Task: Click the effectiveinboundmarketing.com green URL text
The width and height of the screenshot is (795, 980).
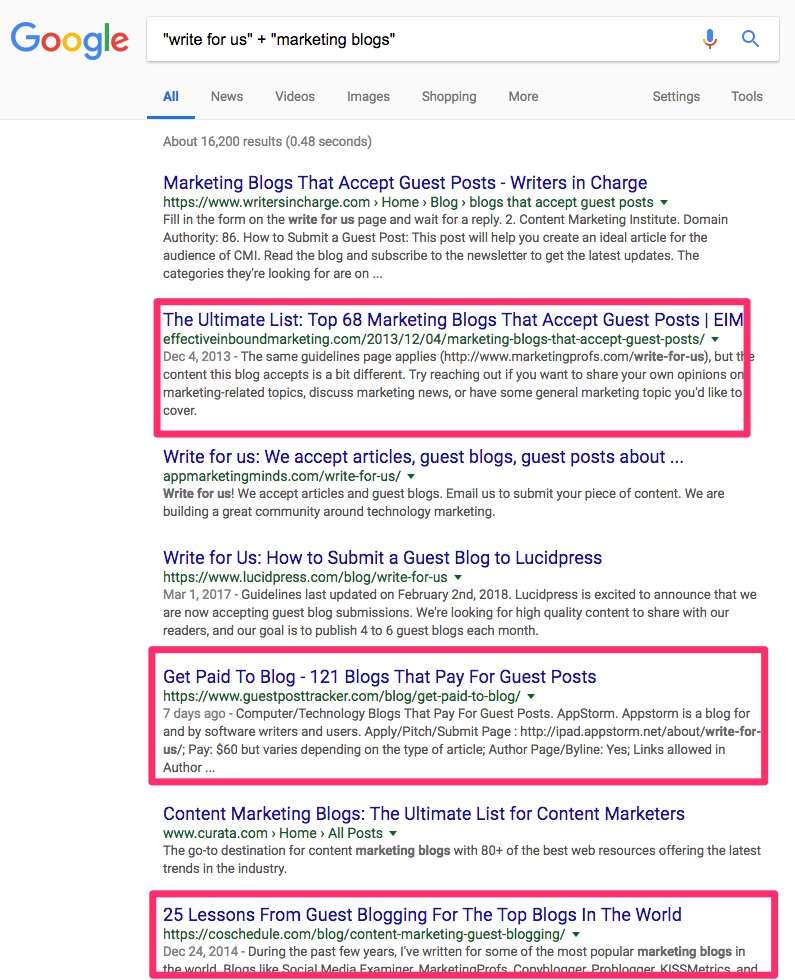Action: click(434, 339)
